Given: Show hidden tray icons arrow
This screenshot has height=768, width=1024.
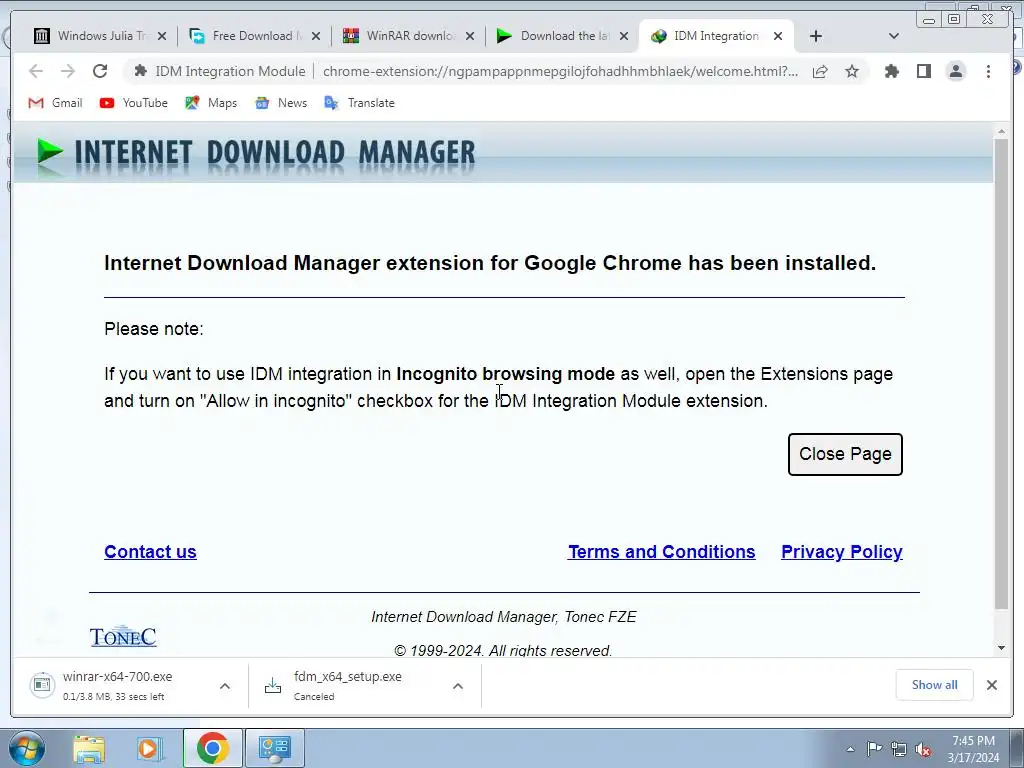Looking at the screenshot, I should pos(850,748).
